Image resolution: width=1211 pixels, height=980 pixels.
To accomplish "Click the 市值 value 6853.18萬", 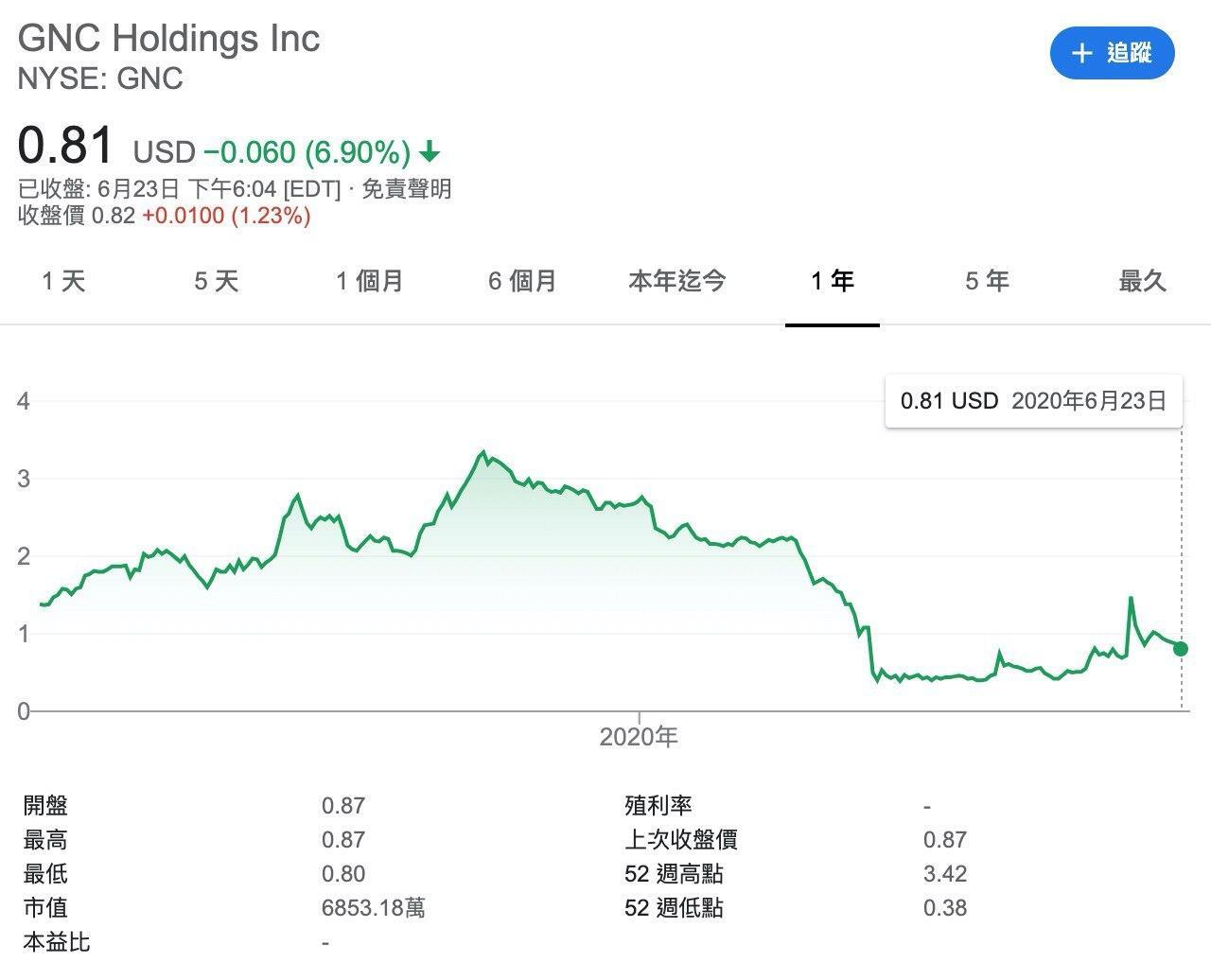I will pos(373,908).
